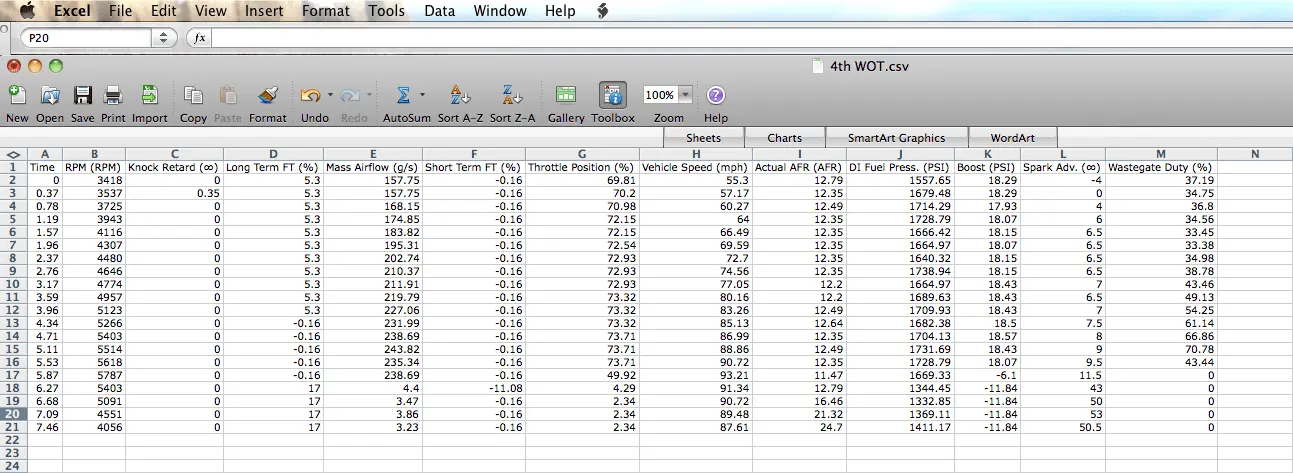Click the New workbook icon
Viewport: 1293px width, 473px height.
pyautogui.click(x=17, y=96)
